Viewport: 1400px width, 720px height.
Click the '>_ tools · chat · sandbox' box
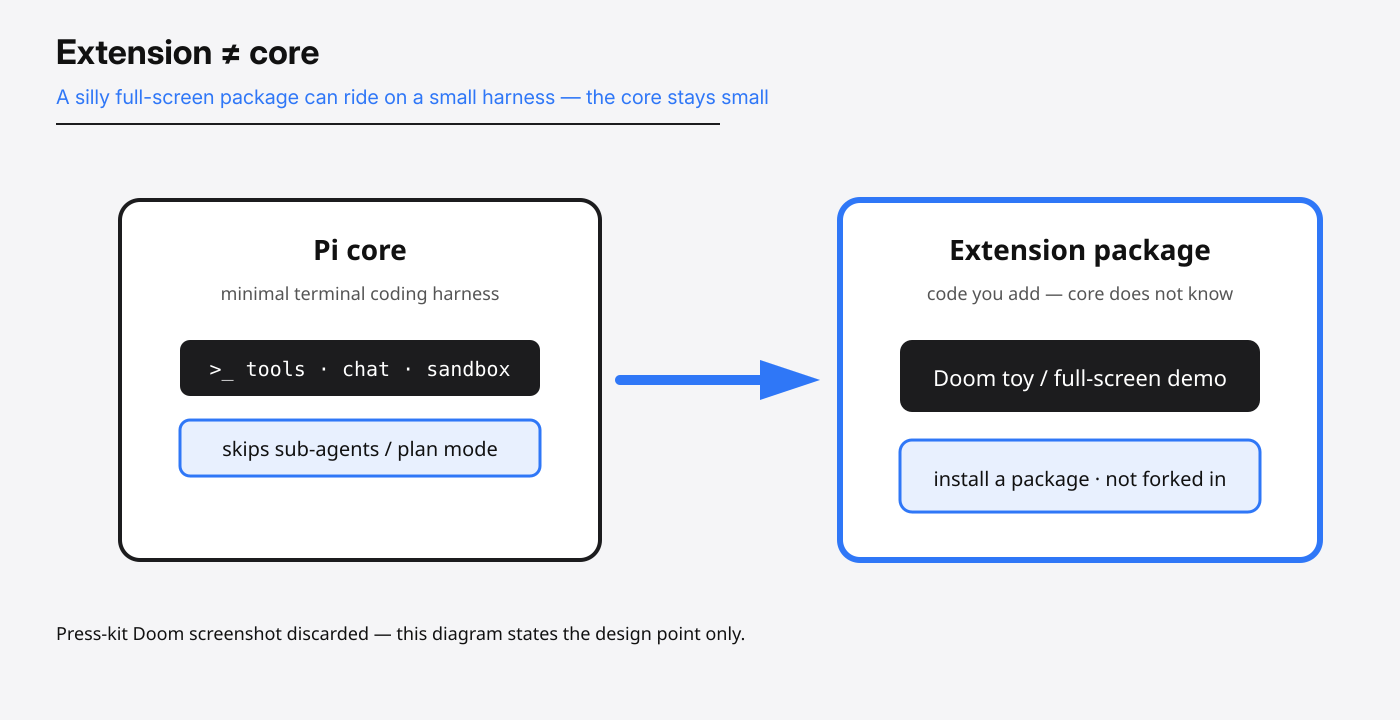pyautogui.click(x=360, y=368)
